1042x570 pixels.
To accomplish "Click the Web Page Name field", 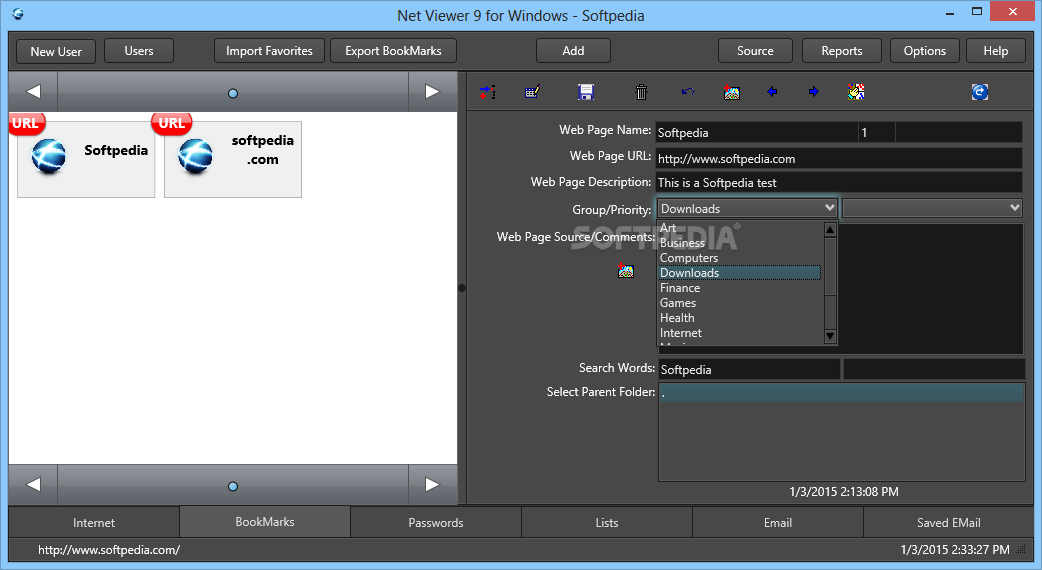I will 756,132.
